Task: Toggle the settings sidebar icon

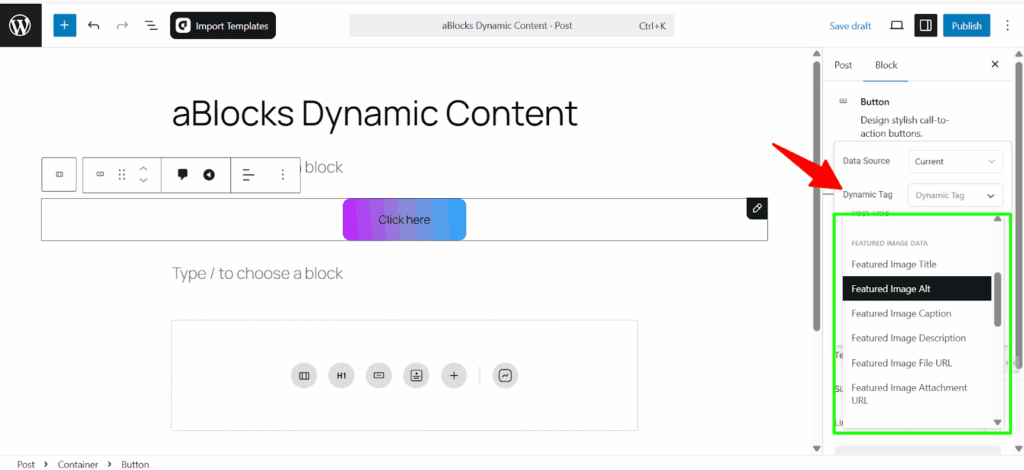Action: pos(925,25)
